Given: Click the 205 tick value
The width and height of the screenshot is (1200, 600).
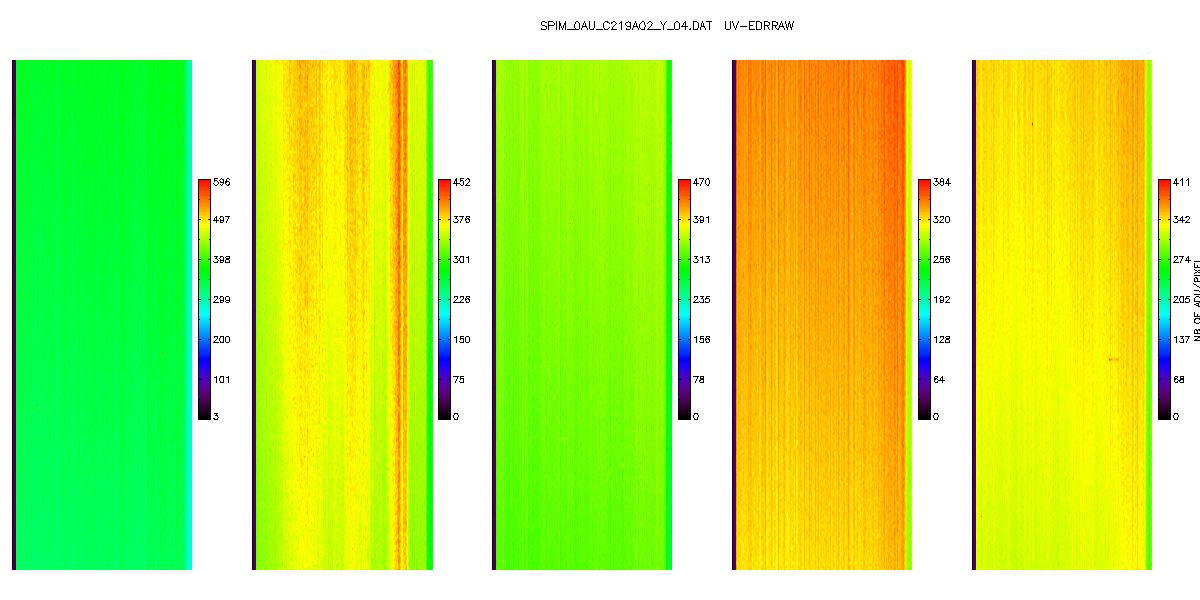Looking at the screenshot, I should (1181, 299).
